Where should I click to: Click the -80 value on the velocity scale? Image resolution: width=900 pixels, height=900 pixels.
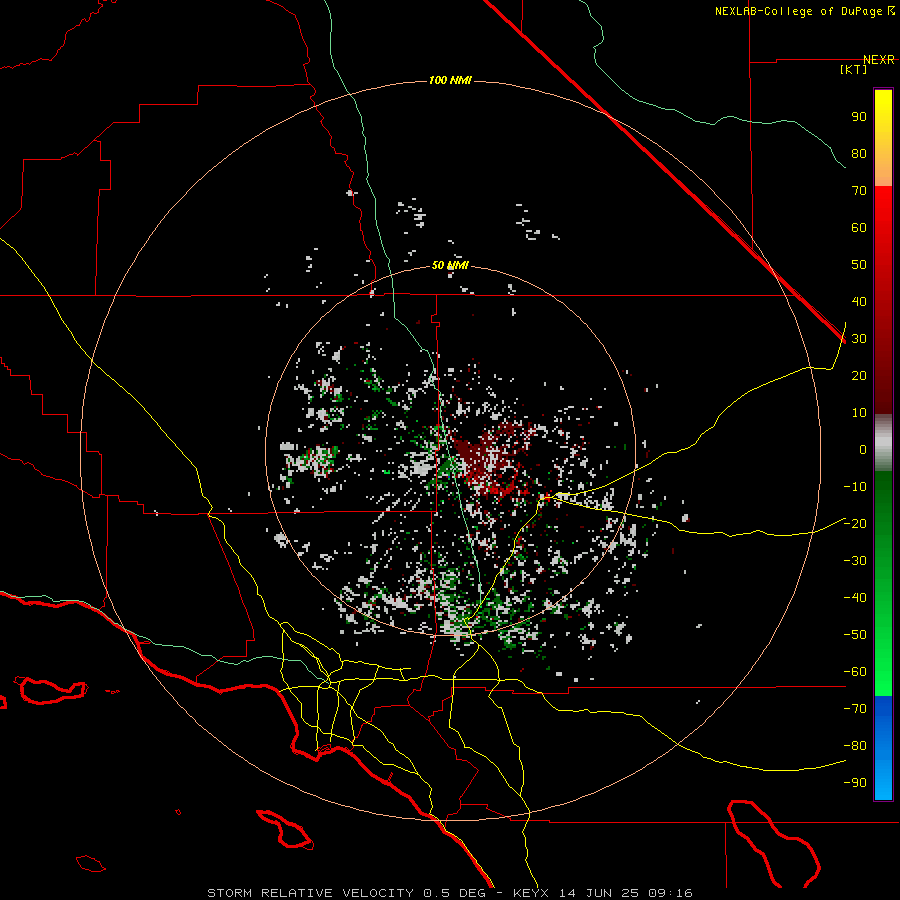pos(855,746)
